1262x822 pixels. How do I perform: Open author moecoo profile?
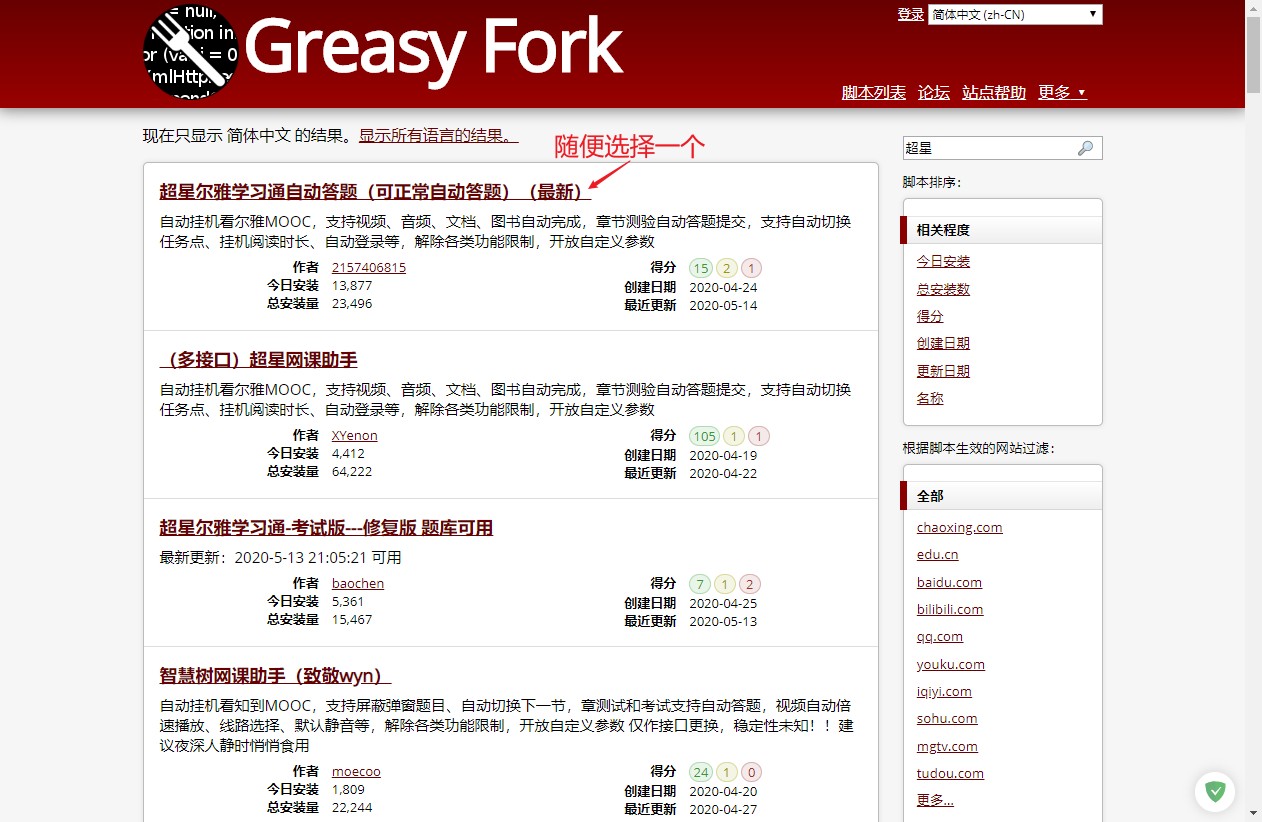tap(356, 772)
